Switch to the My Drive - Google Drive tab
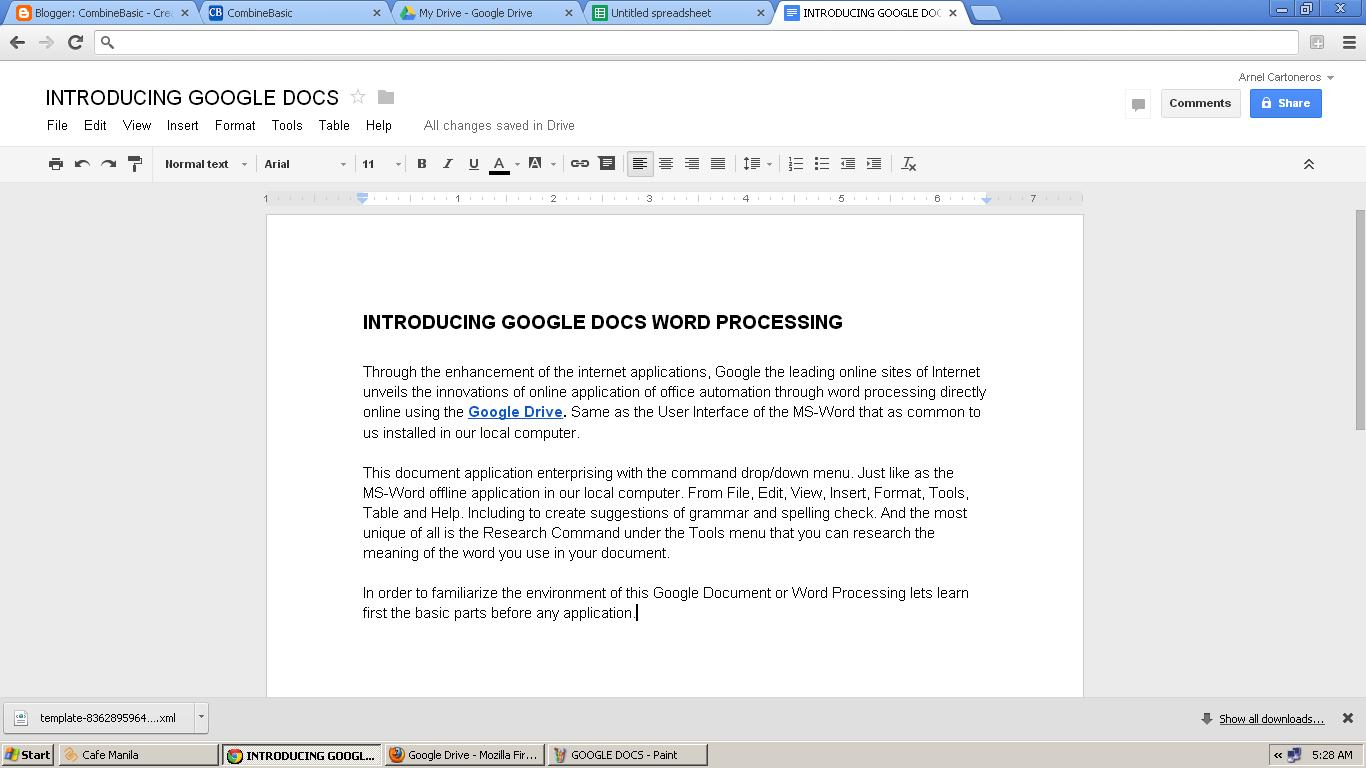Image resolution: width=1366 pixels, height=768 pixels. pyautogui.click(x=487, y=13)
